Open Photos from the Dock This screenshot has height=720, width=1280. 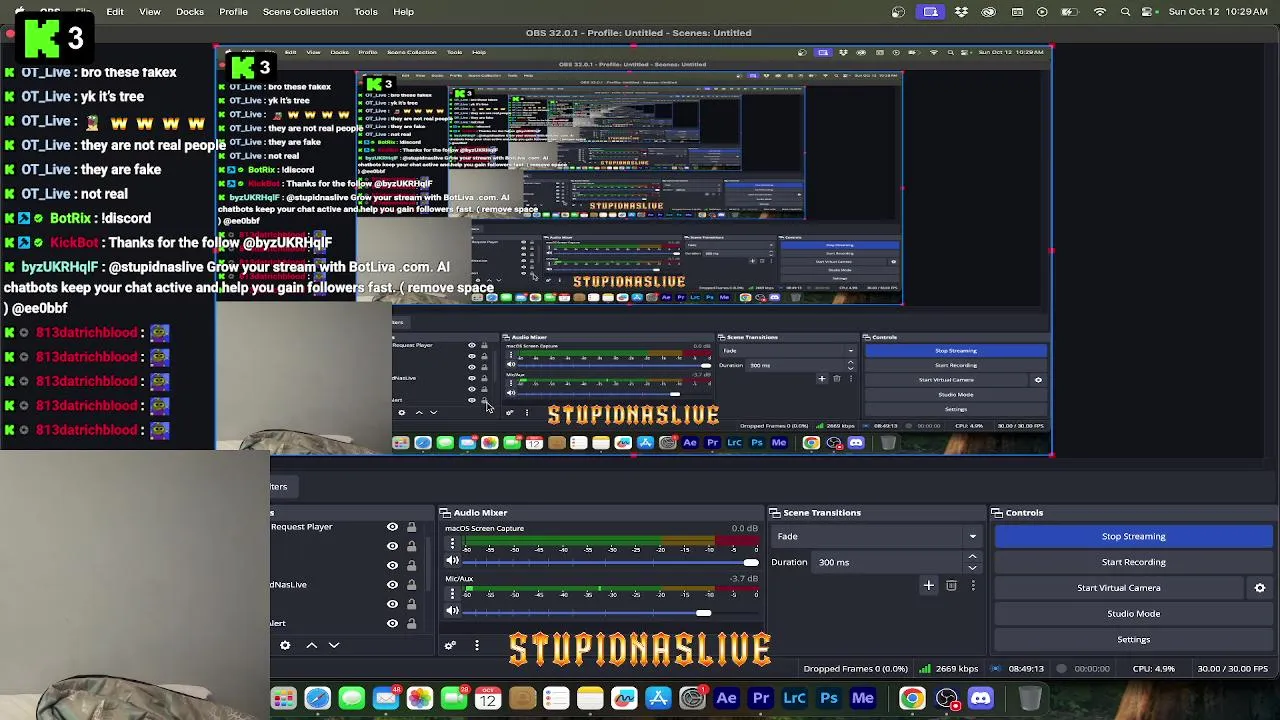[419, 698]
